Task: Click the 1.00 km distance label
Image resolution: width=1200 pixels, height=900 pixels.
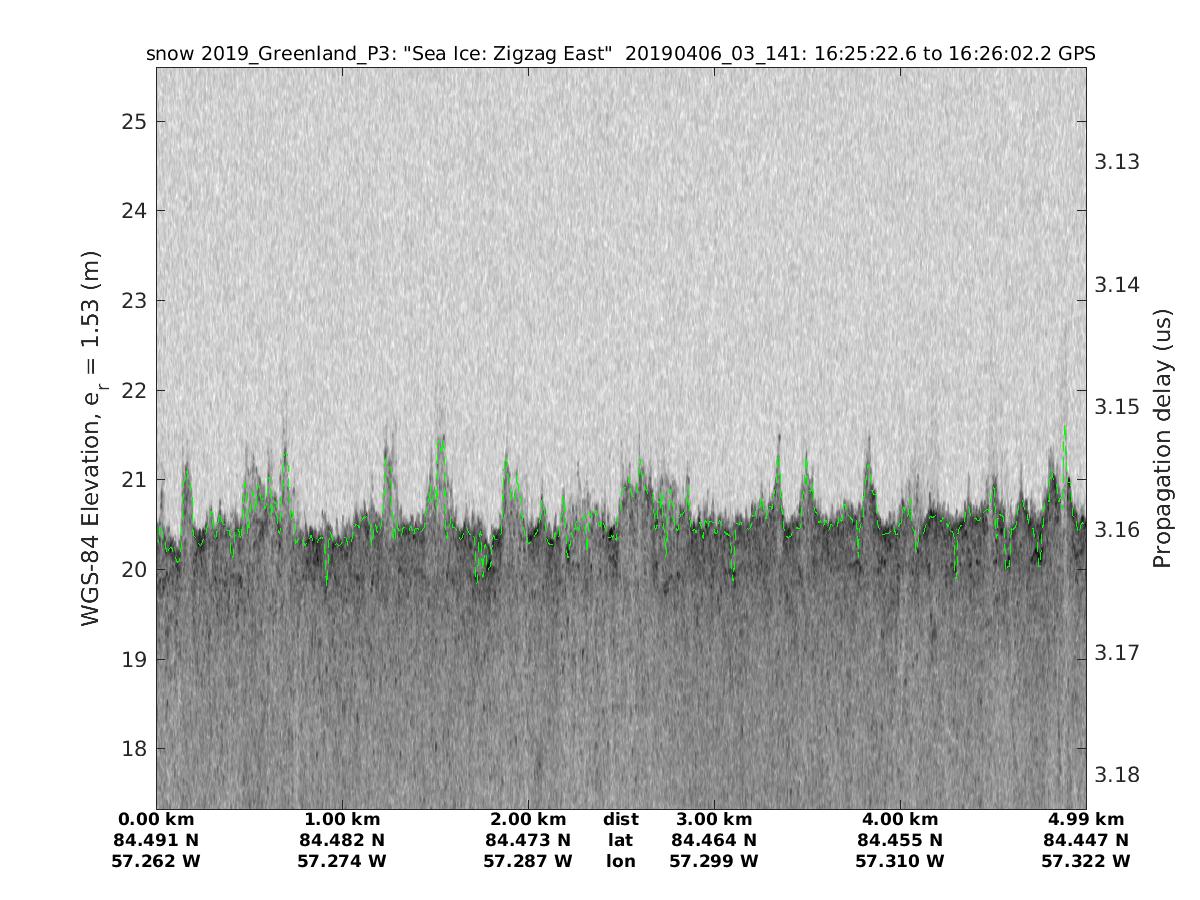Action: point(342,819)
